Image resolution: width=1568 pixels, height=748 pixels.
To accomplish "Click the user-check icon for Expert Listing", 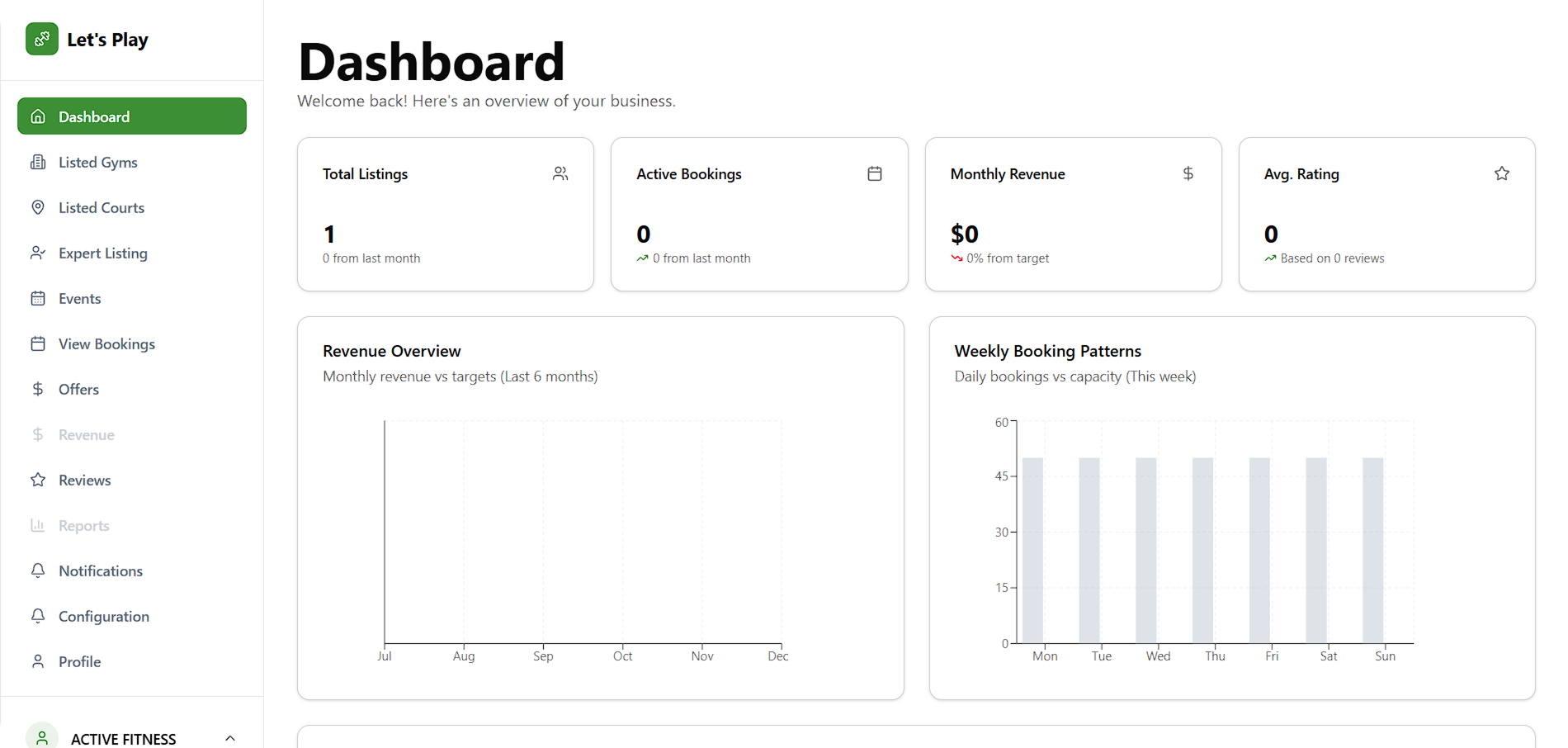I will 38,253.
